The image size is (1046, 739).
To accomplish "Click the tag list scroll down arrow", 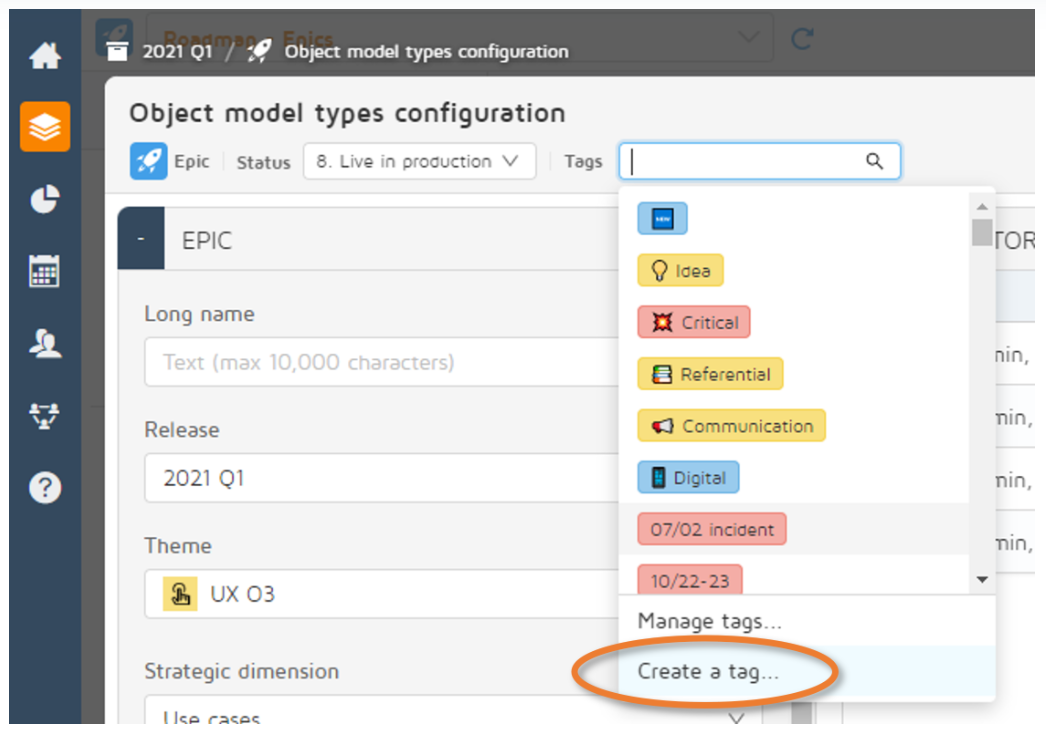I will pyautogui.click(x=981, y=580).
